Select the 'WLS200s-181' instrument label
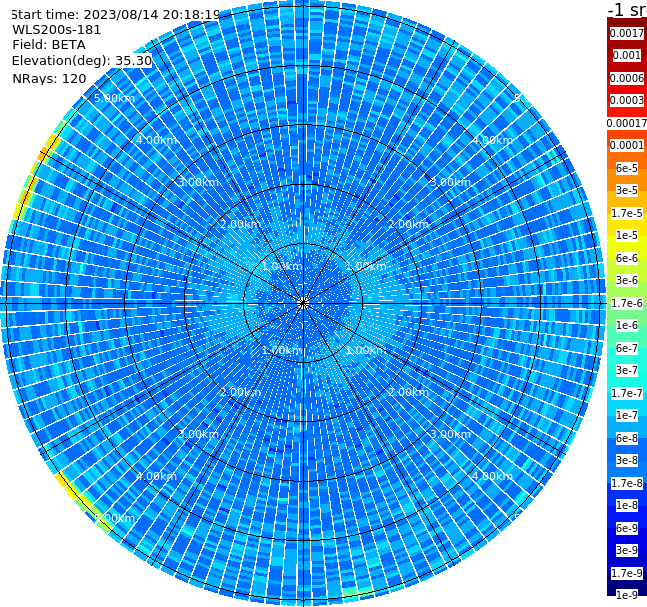The height and width of the screenshot is (607, 647). click(57, 30)
